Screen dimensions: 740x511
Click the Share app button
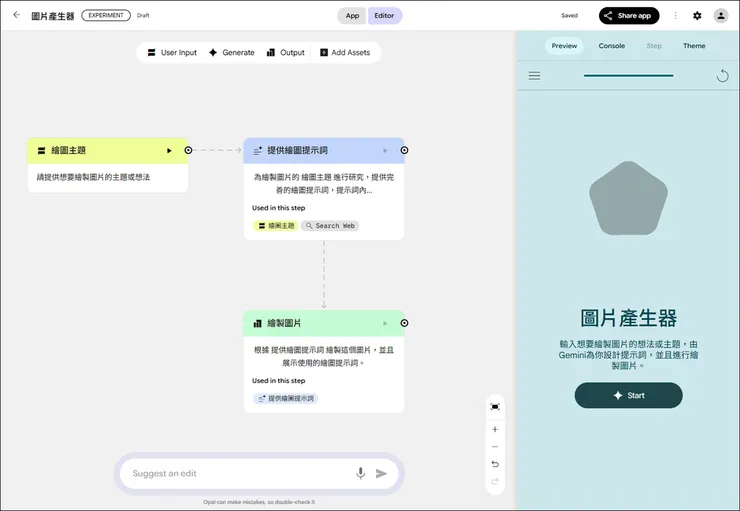[629, 16]
